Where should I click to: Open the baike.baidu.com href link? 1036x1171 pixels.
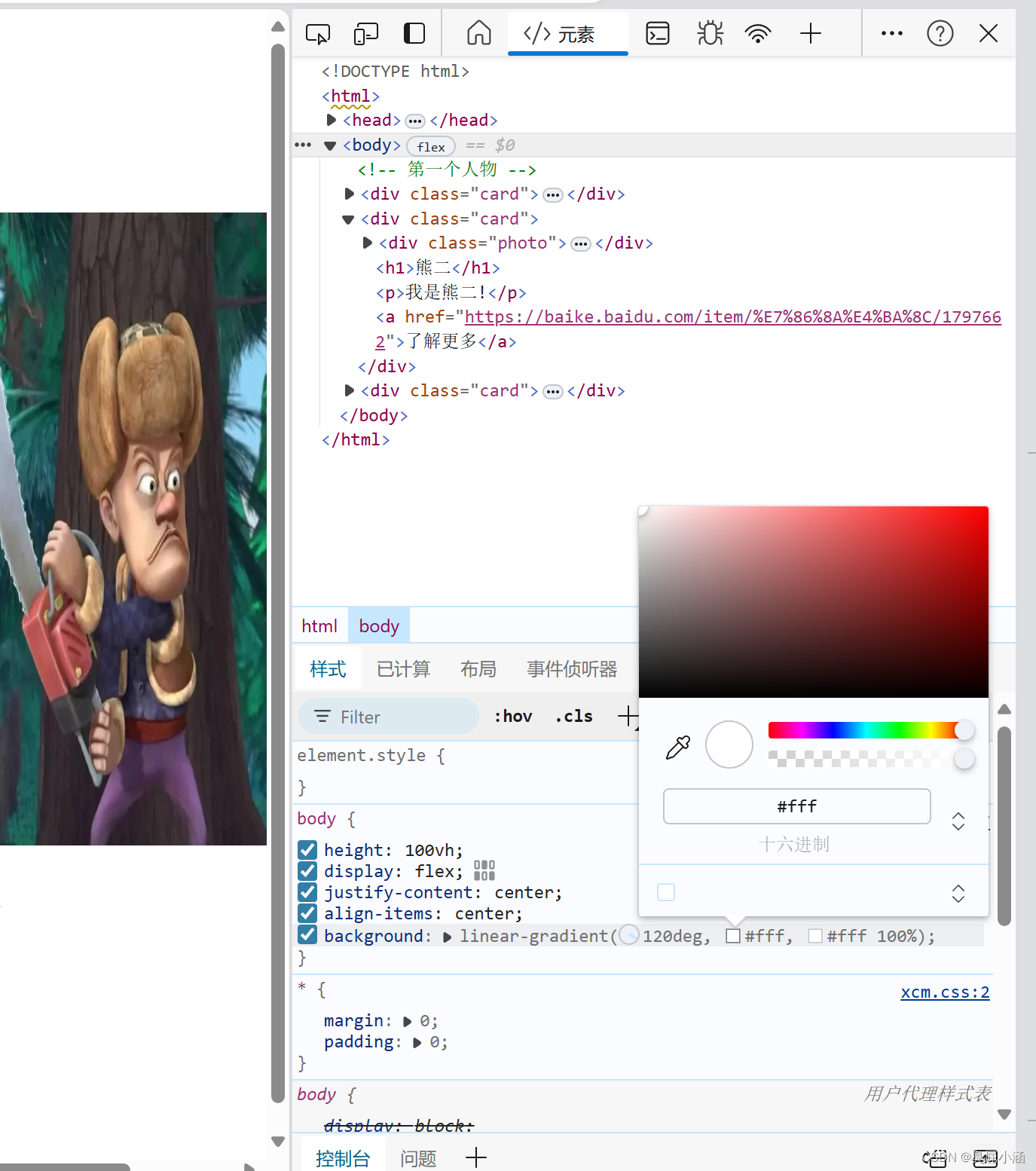[x=732, y=317]
